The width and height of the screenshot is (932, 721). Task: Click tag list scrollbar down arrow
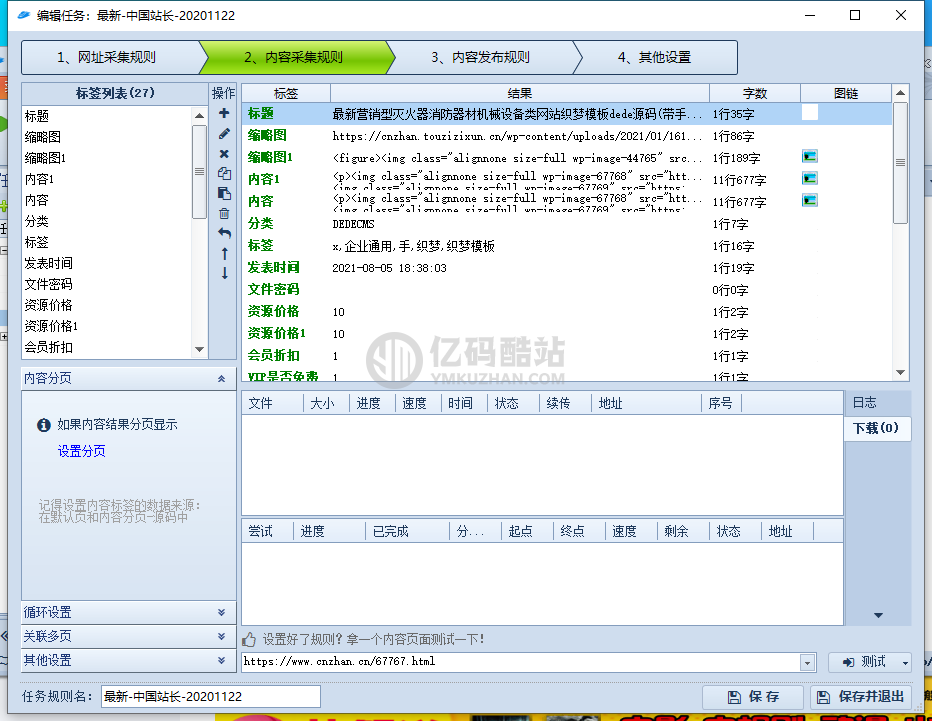point(200,350)
